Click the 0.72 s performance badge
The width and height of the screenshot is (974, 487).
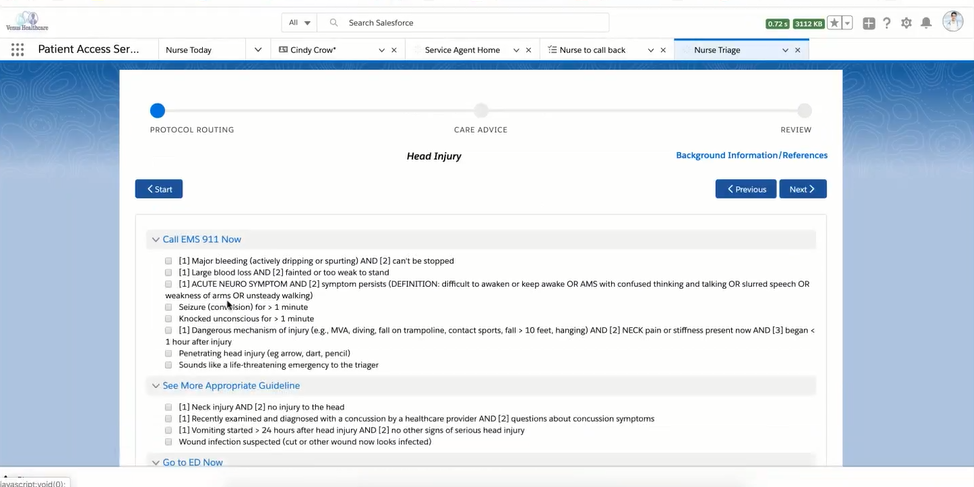tap(778, 24)
